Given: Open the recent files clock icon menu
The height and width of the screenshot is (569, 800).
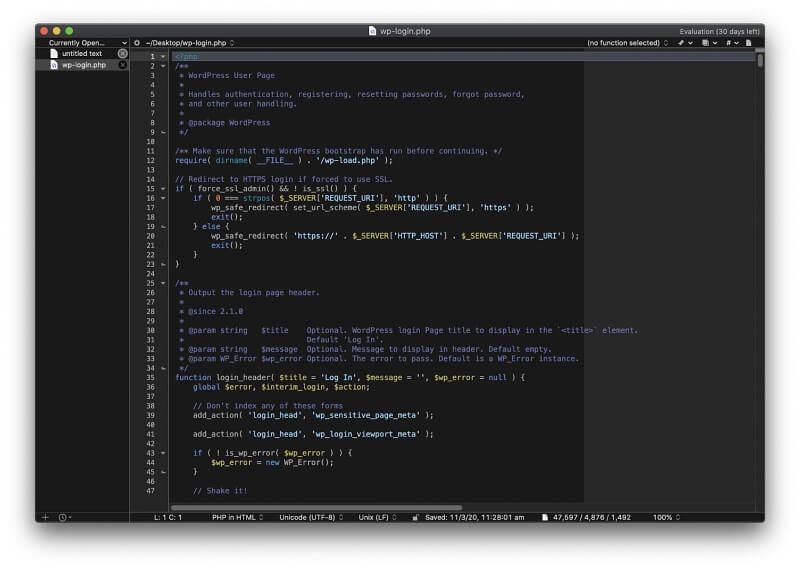Looking at the screenshot, I should pyautogui.click(x=65, y=517).
